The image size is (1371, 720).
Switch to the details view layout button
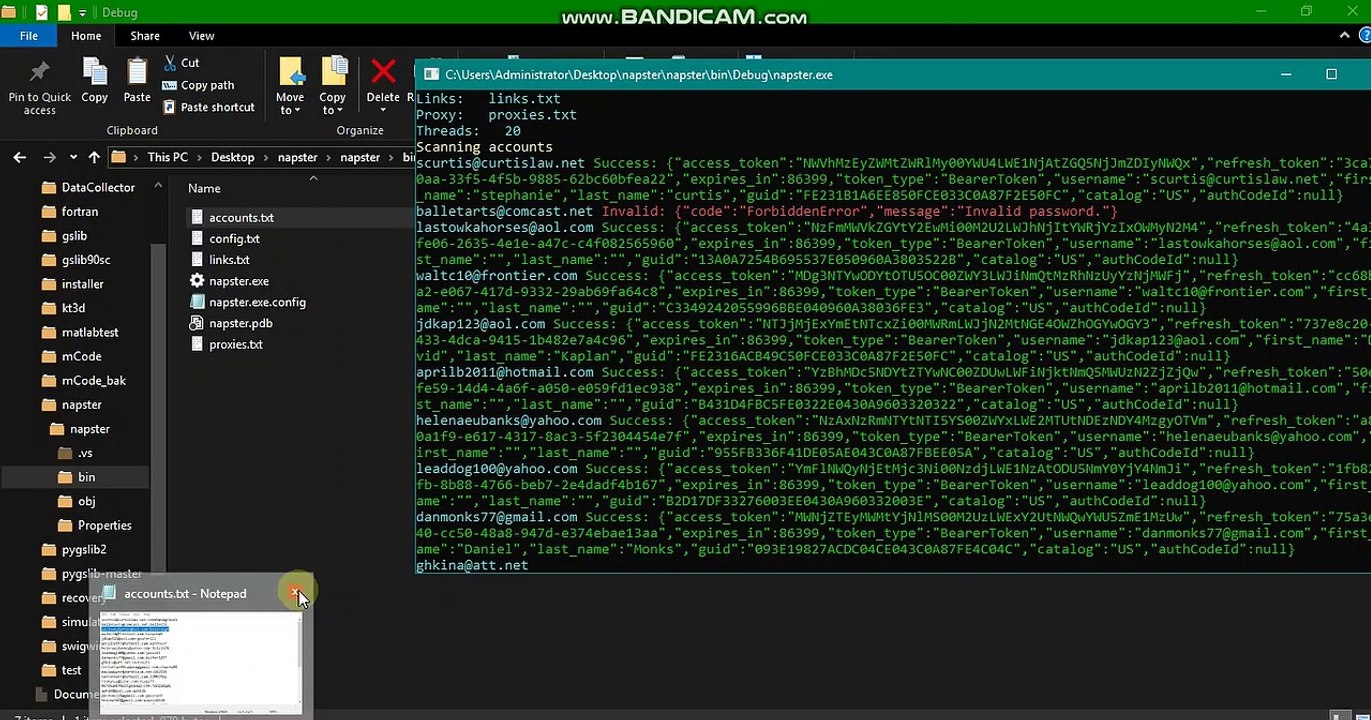(1338, 713)
